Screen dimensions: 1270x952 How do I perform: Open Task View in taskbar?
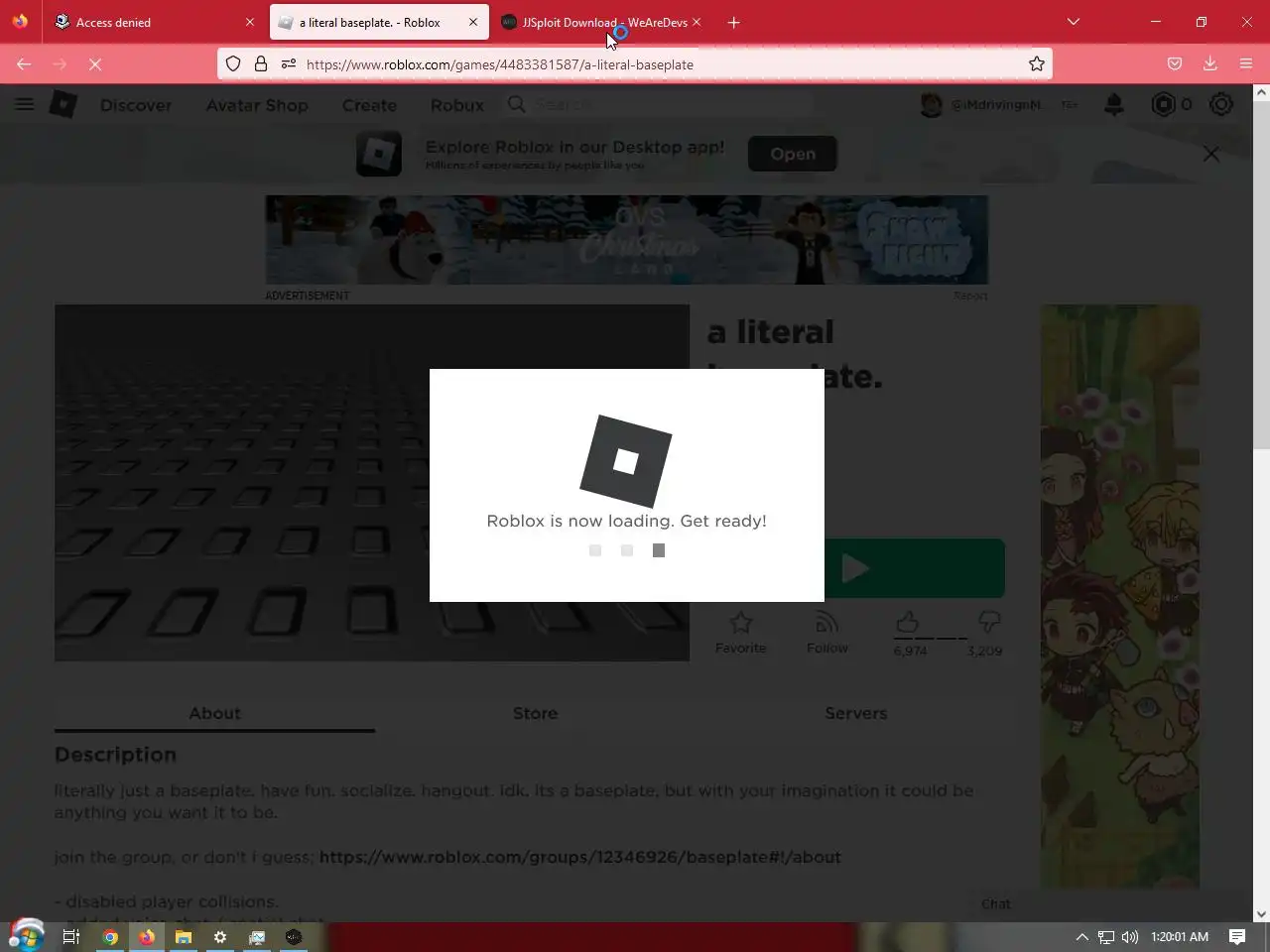[71, 936]
